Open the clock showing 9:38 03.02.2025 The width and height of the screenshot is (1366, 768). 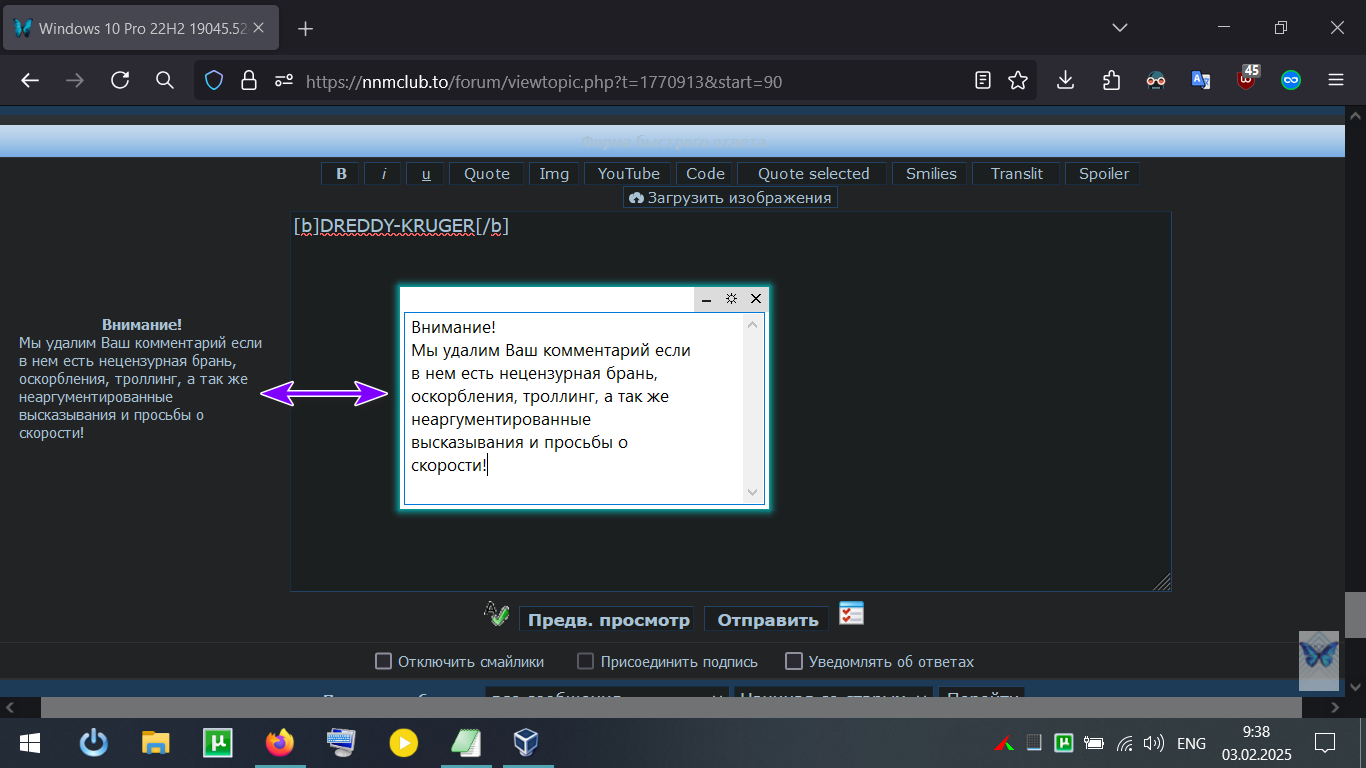click(1256, 743)
